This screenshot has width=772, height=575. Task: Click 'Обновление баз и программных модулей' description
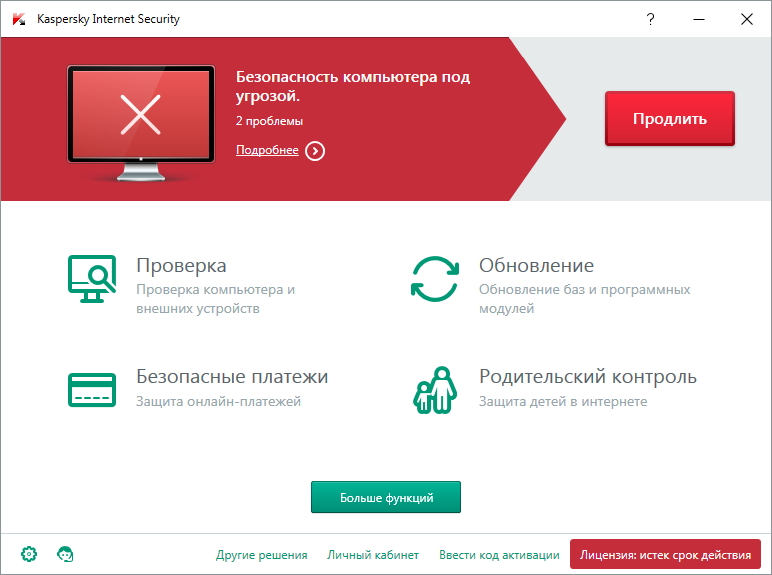584,299
